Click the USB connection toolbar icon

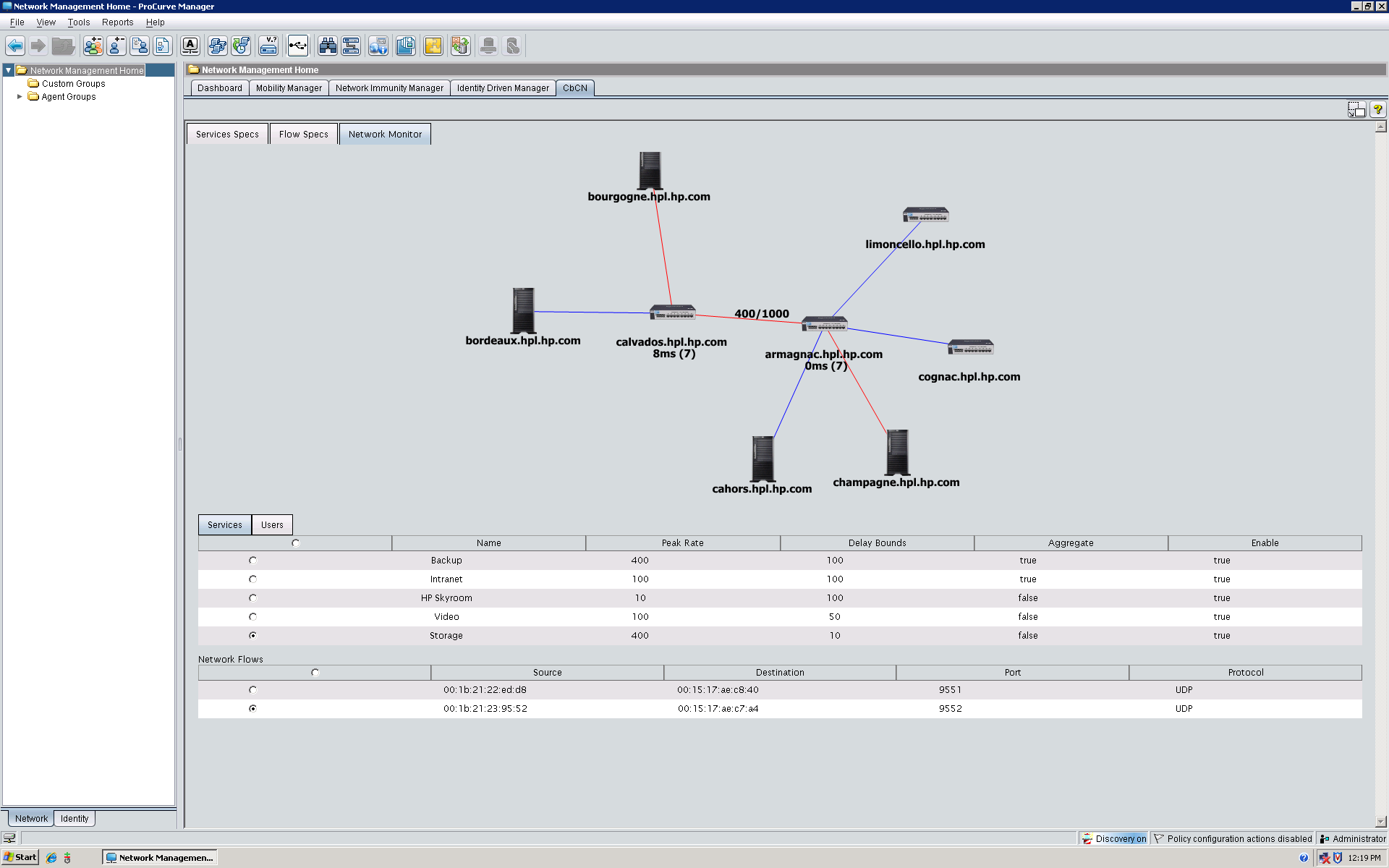click(x=297, y=46)
